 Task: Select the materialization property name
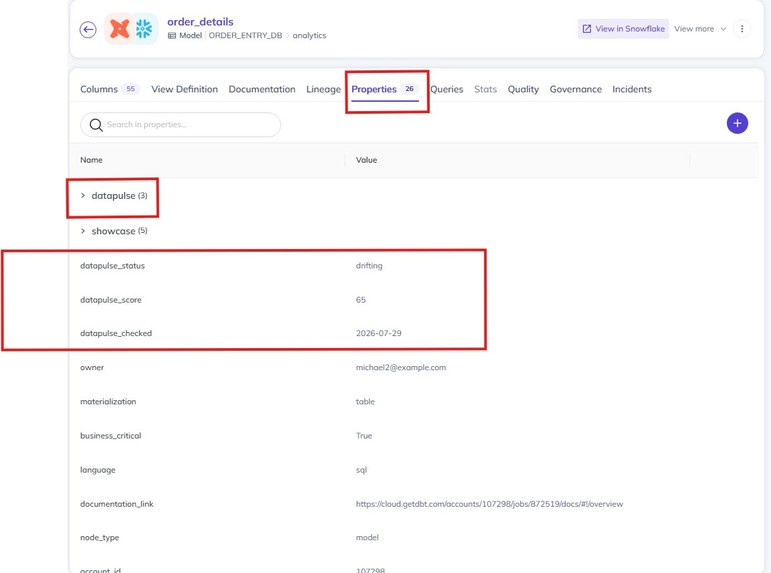[108, 402]
